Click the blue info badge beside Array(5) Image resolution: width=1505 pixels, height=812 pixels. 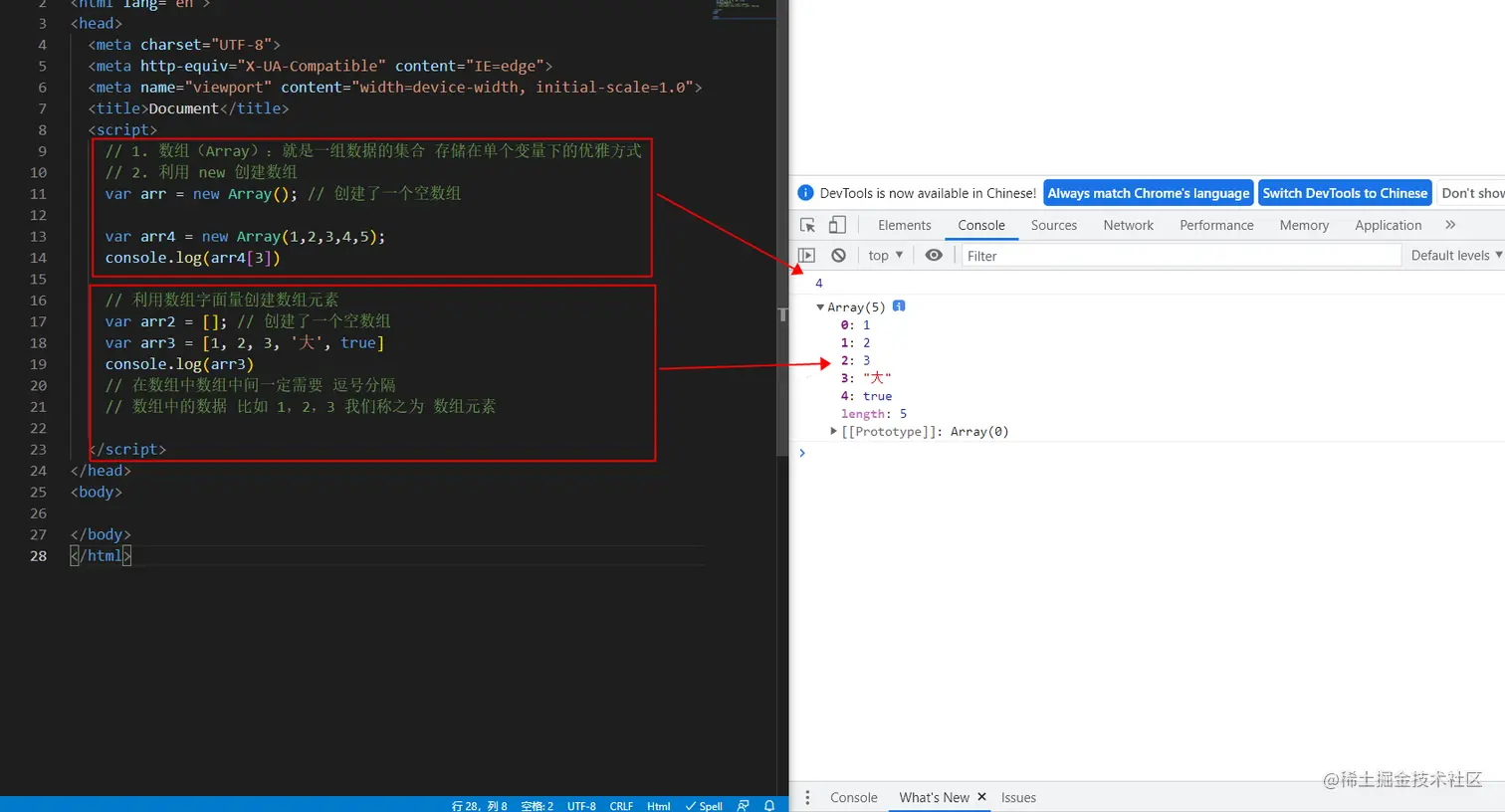pos(899,306)
